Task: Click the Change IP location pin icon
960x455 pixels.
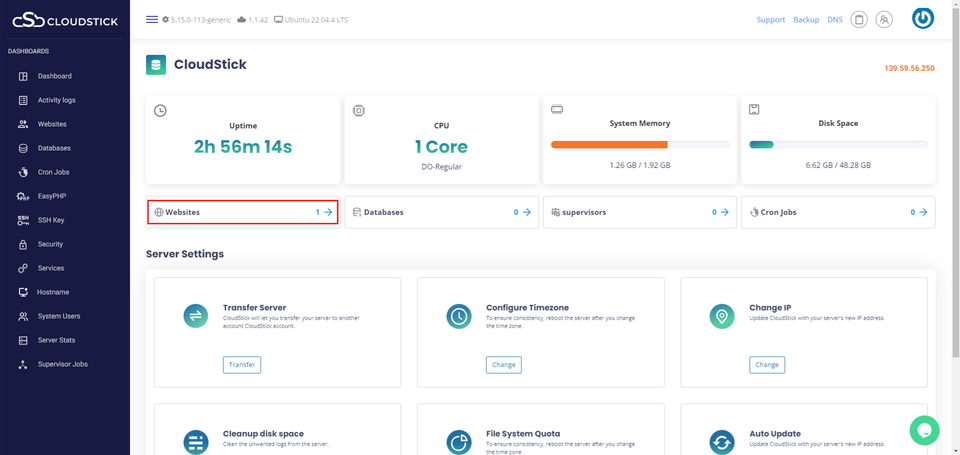Action: pyautogui.click(x=722, y=316)
